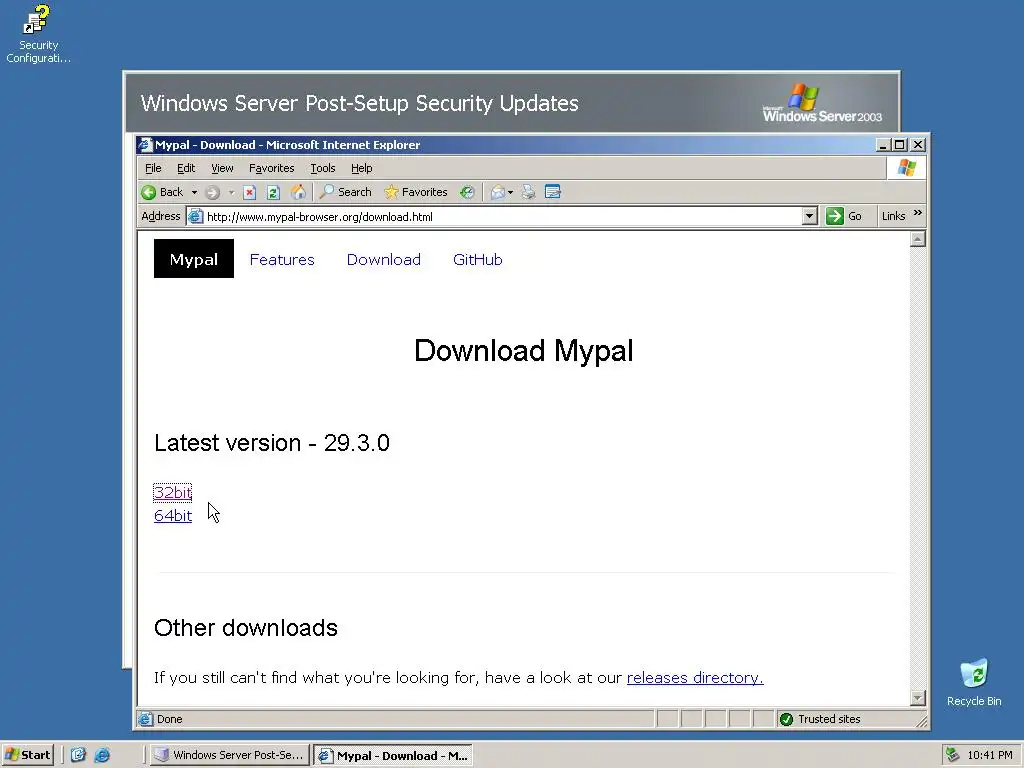Open the File menu
Viewport: 1024px width, 768px height.
[x=153, y=168]
